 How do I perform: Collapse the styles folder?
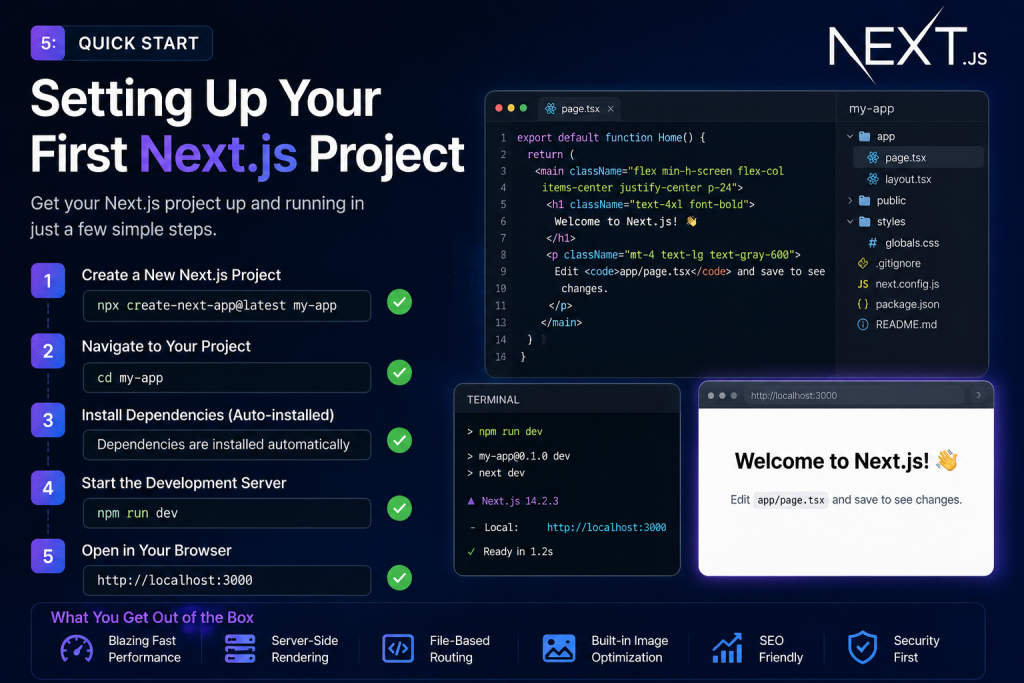click(x=850, y=222)
